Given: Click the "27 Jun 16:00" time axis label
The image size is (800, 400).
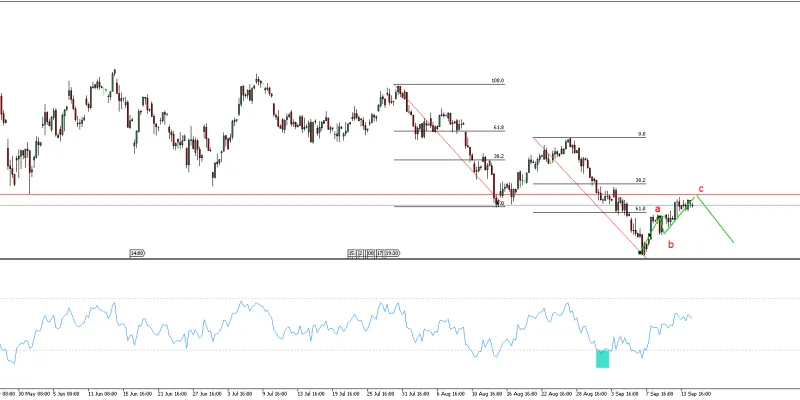Looking at the screenshot, I should [x=207, y=394].
